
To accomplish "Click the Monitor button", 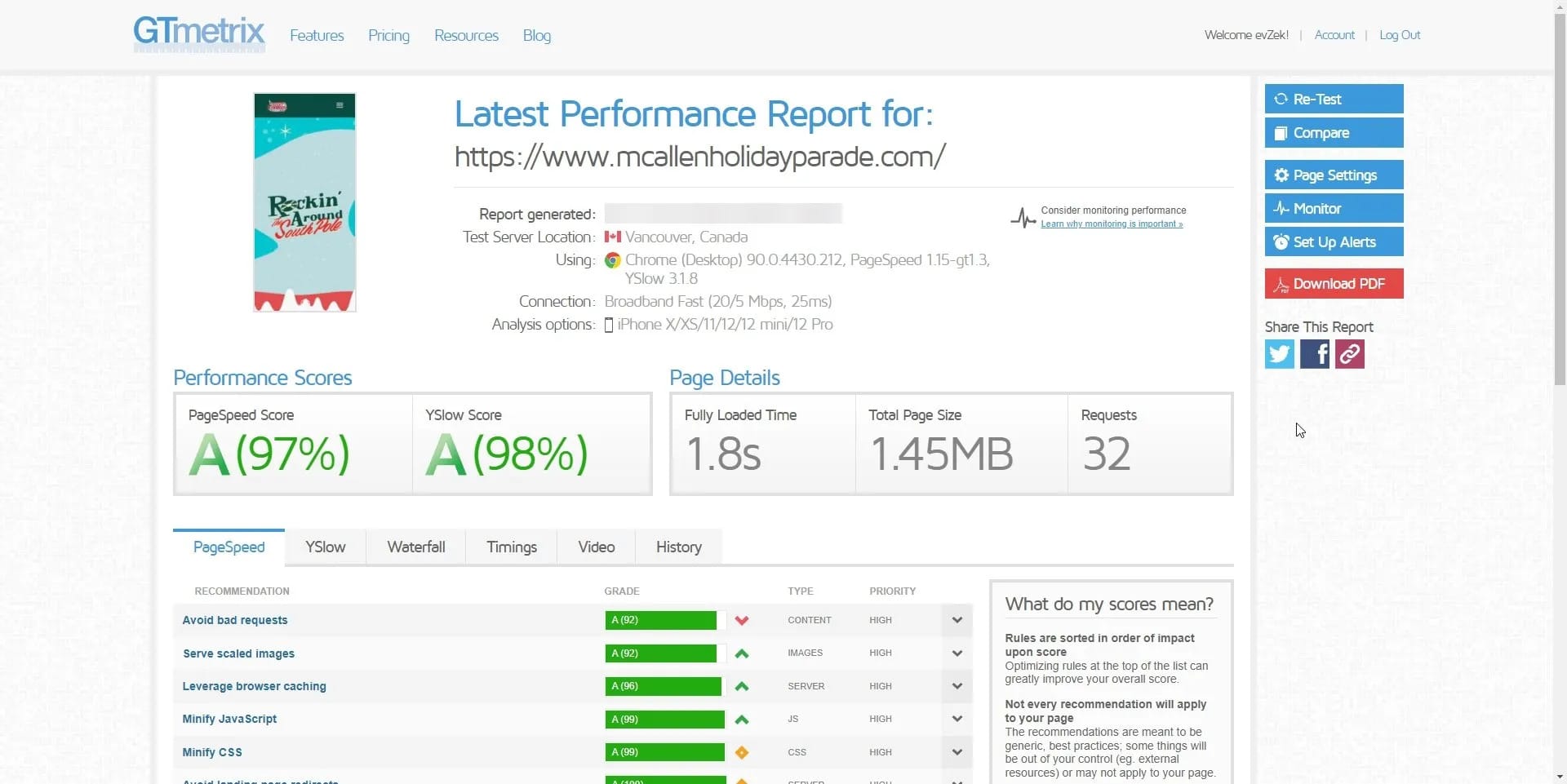I will 1334,209.
